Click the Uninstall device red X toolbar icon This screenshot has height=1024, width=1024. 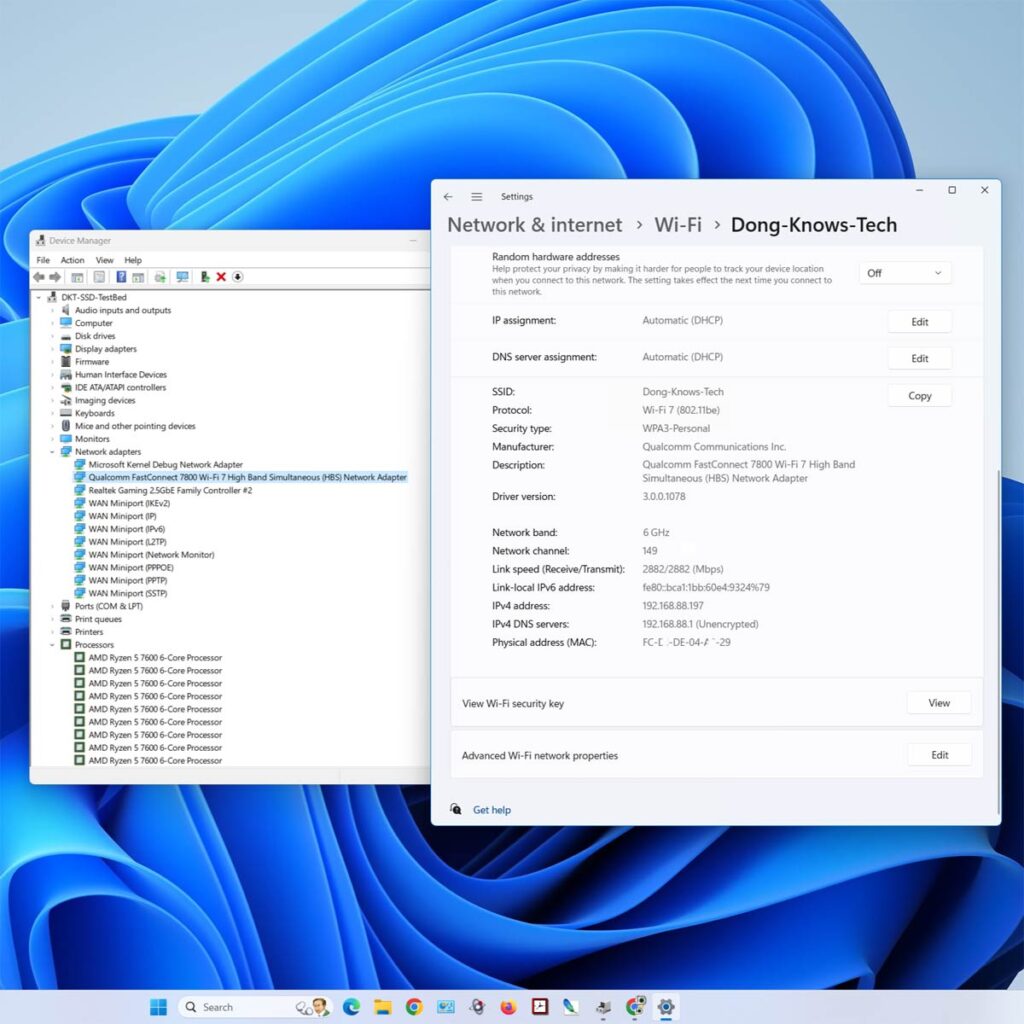coord(220,277)
